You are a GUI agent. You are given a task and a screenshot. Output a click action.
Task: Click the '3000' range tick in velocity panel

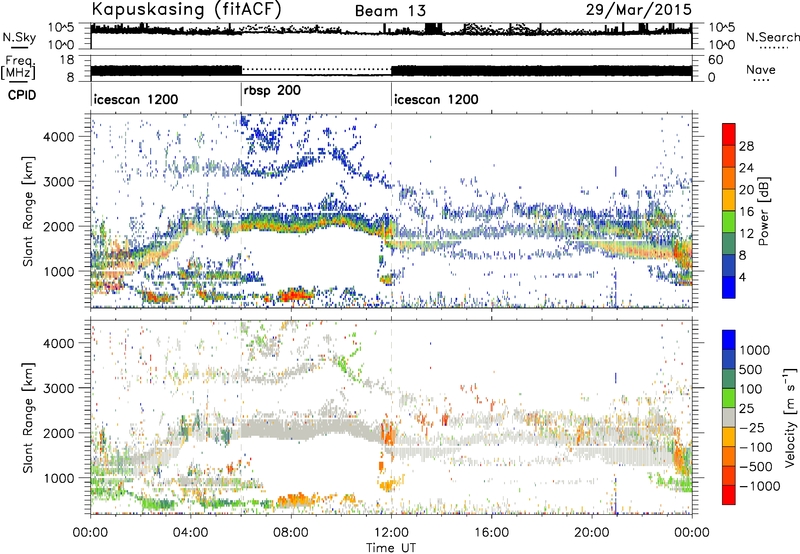[58, 388]
